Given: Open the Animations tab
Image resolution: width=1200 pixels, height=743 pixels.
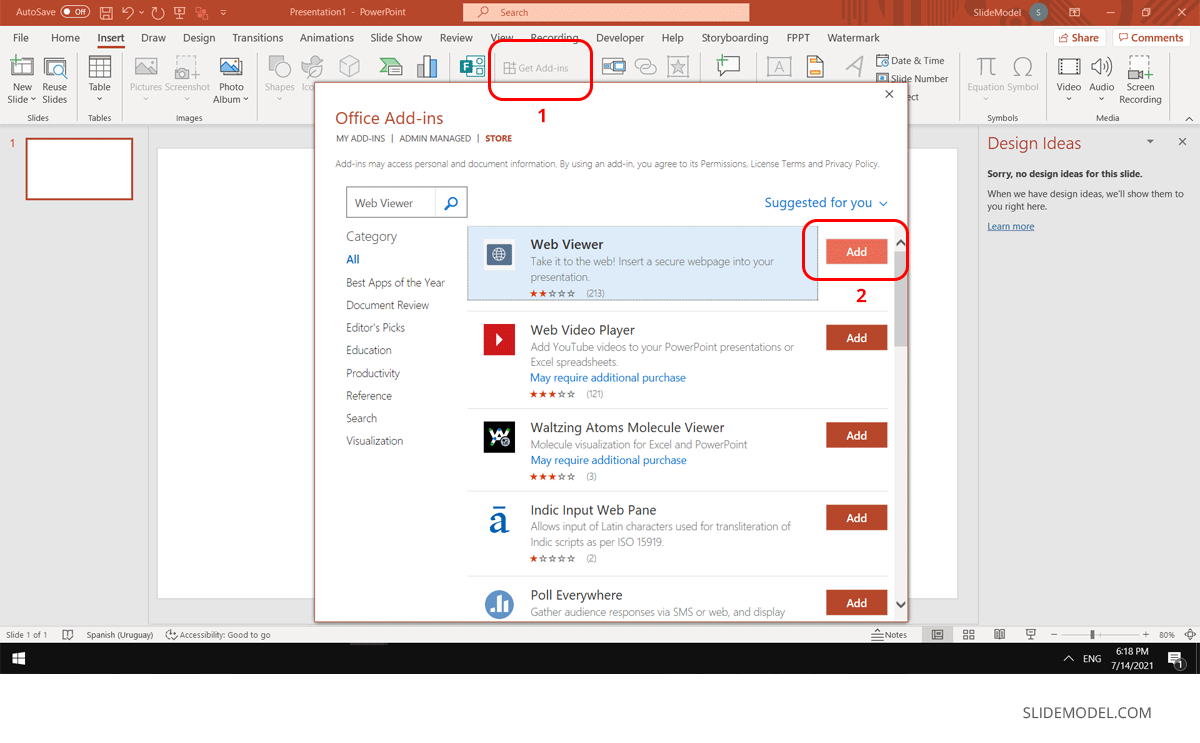Looking at the screenshot, I should [327, 38].
